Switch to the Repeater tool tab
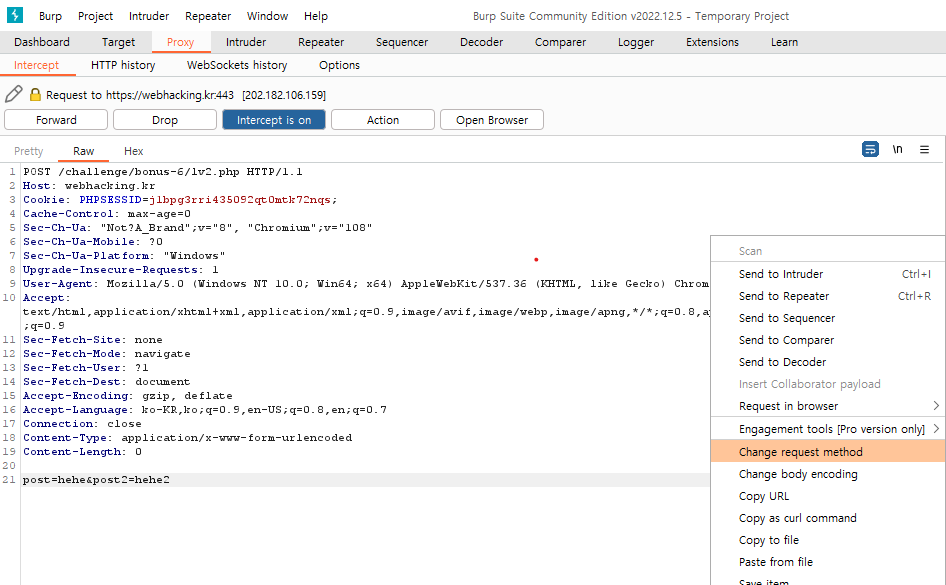946x585 pixels. [x=321, y=42]
